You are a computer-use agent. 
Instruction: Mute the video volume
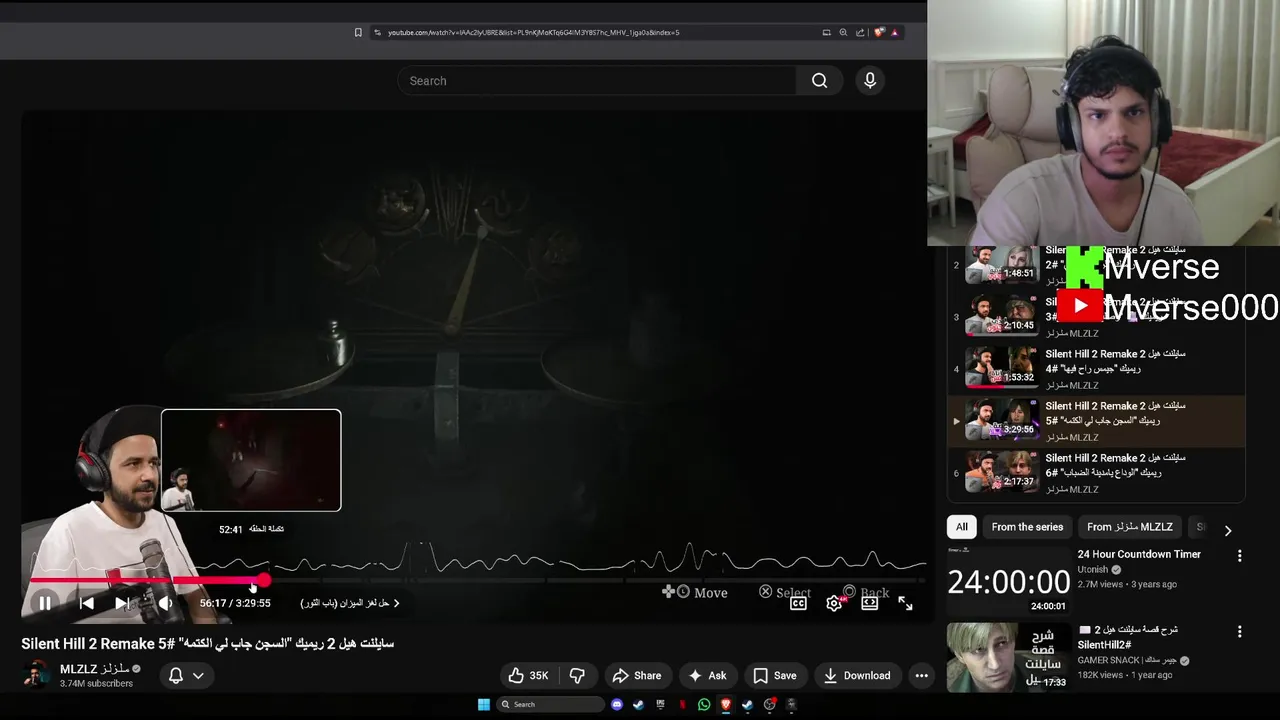click(x=165, y=603)
